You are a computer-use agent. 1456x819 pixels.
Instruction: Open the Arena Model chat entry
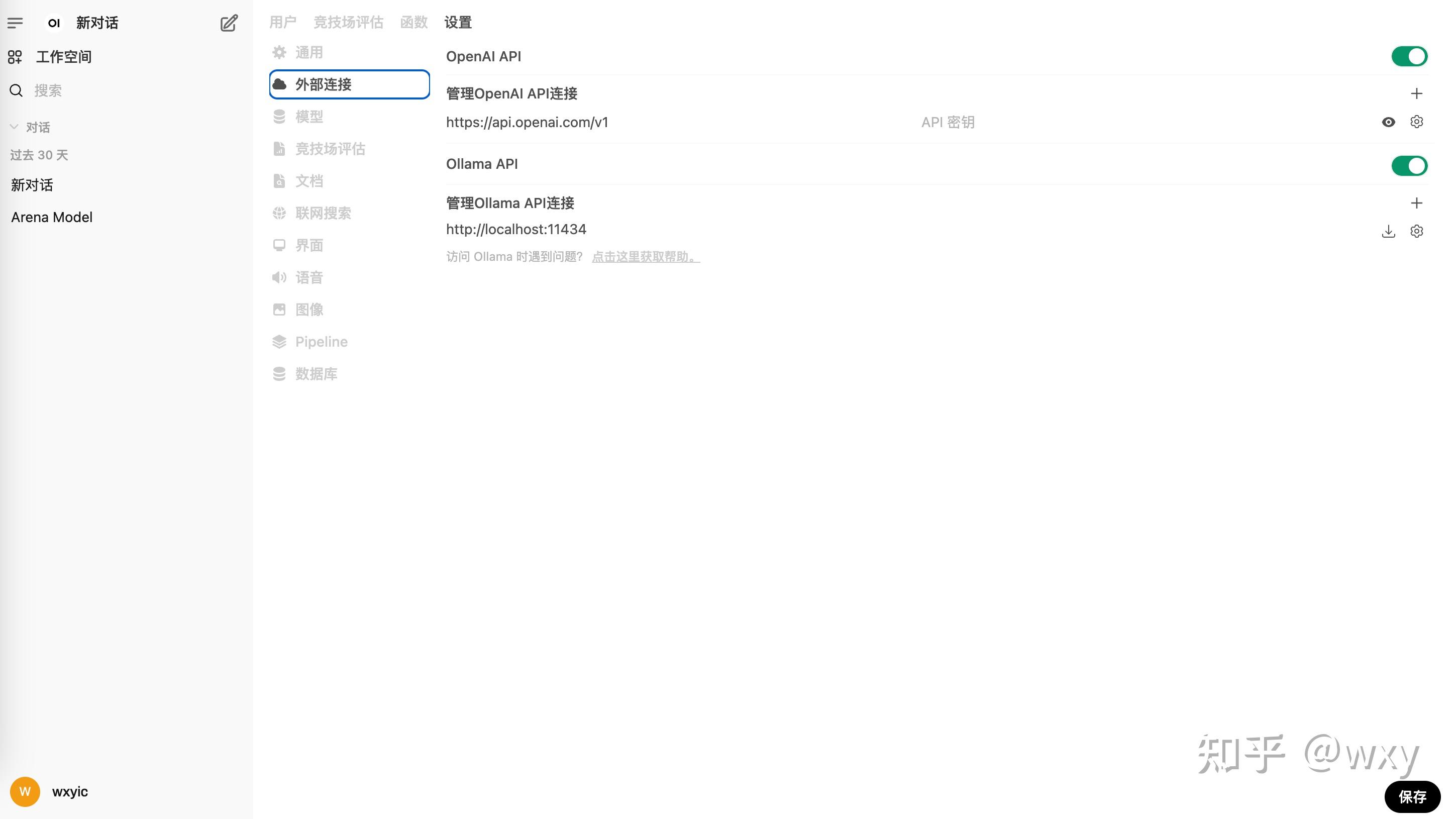click(52, 218)
